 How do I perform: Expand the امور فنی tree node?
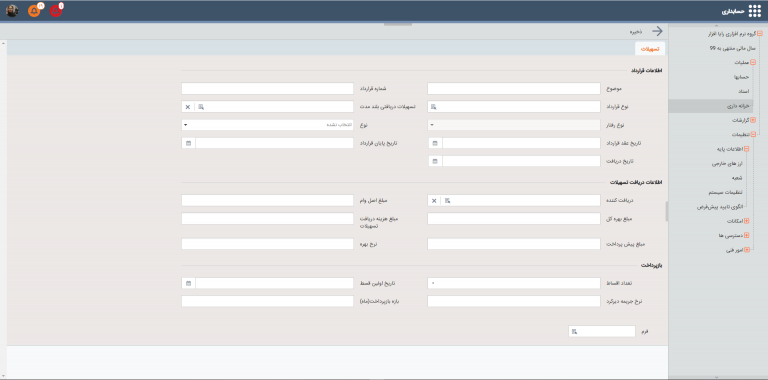pyautogui.click(x=746, y=250)
